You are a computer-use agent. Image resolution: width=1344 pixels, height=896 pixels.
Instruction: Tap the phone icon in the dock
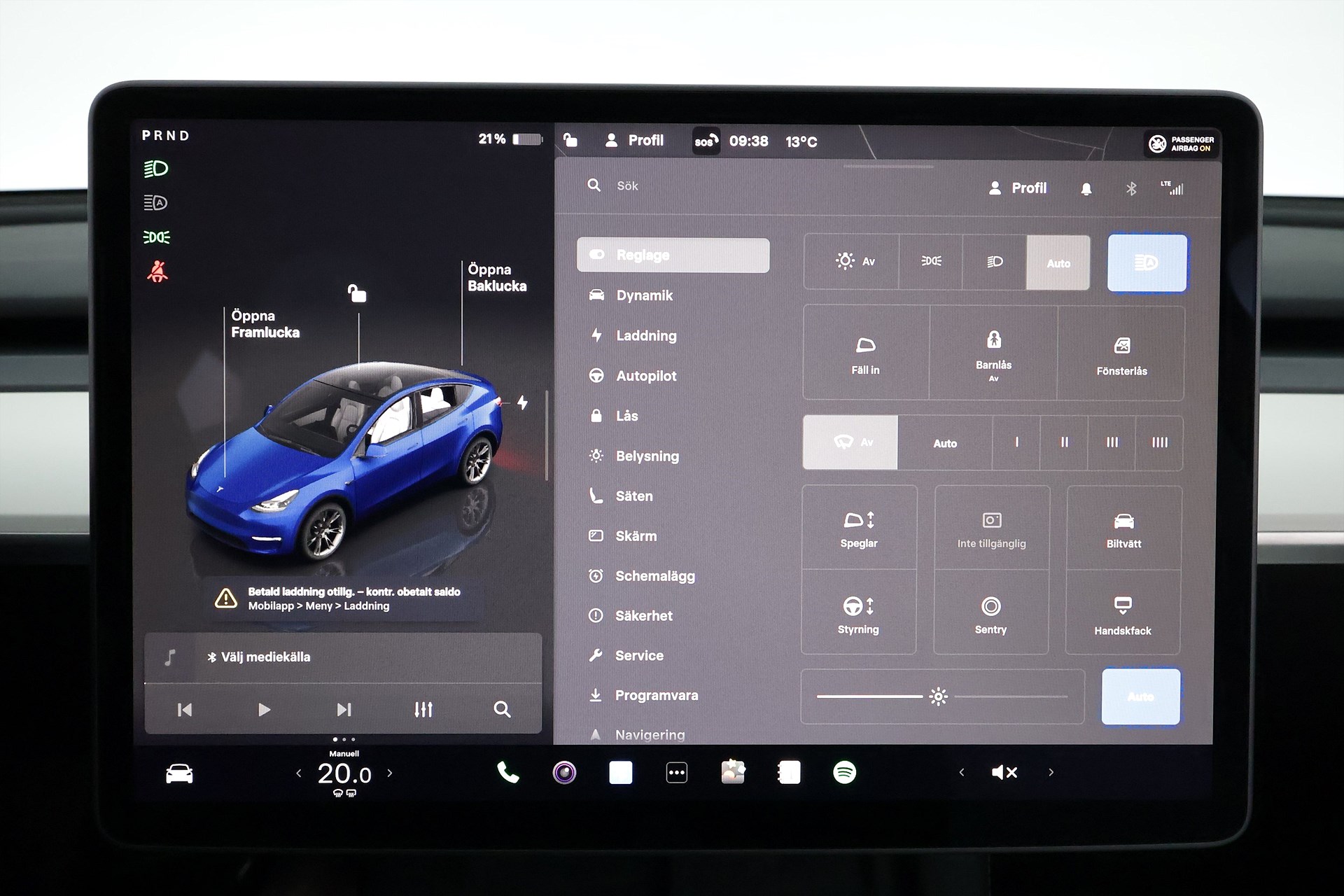click(x=507, y=772)
